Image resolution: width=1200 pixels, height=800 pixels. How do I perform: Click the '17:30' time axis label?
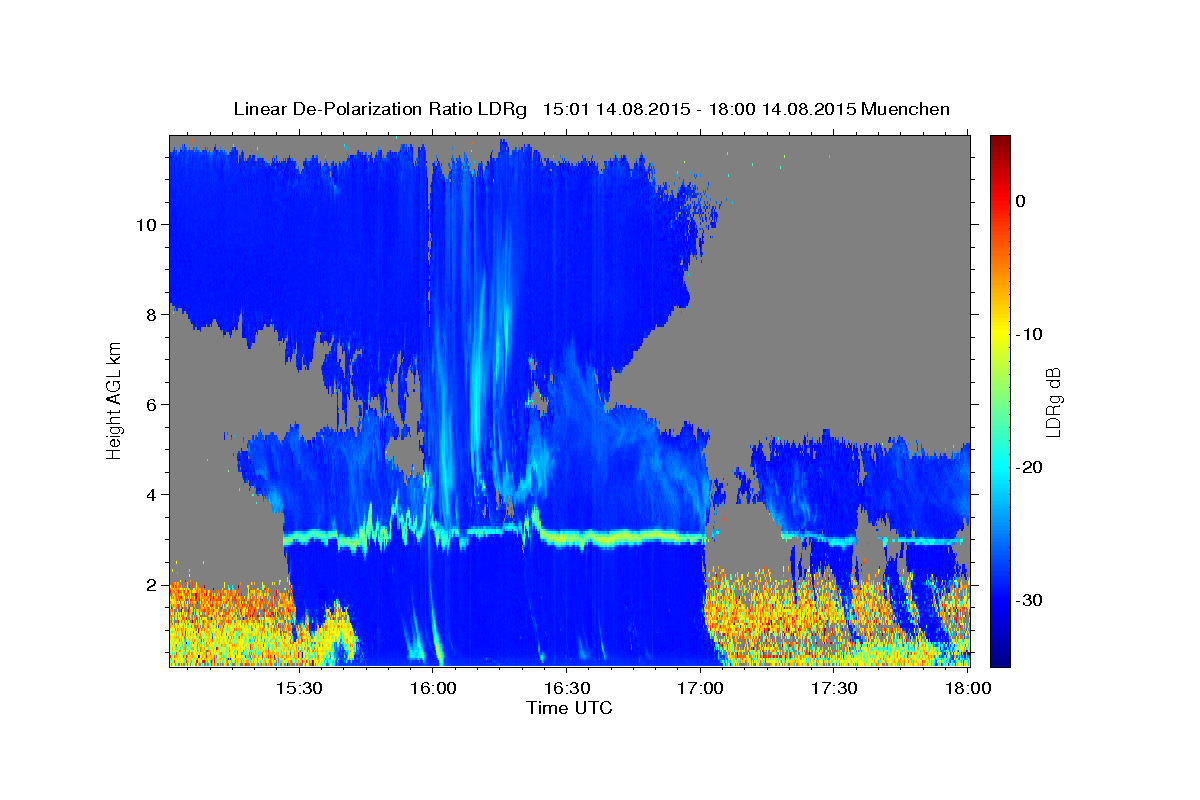click(x=835, y=689)
